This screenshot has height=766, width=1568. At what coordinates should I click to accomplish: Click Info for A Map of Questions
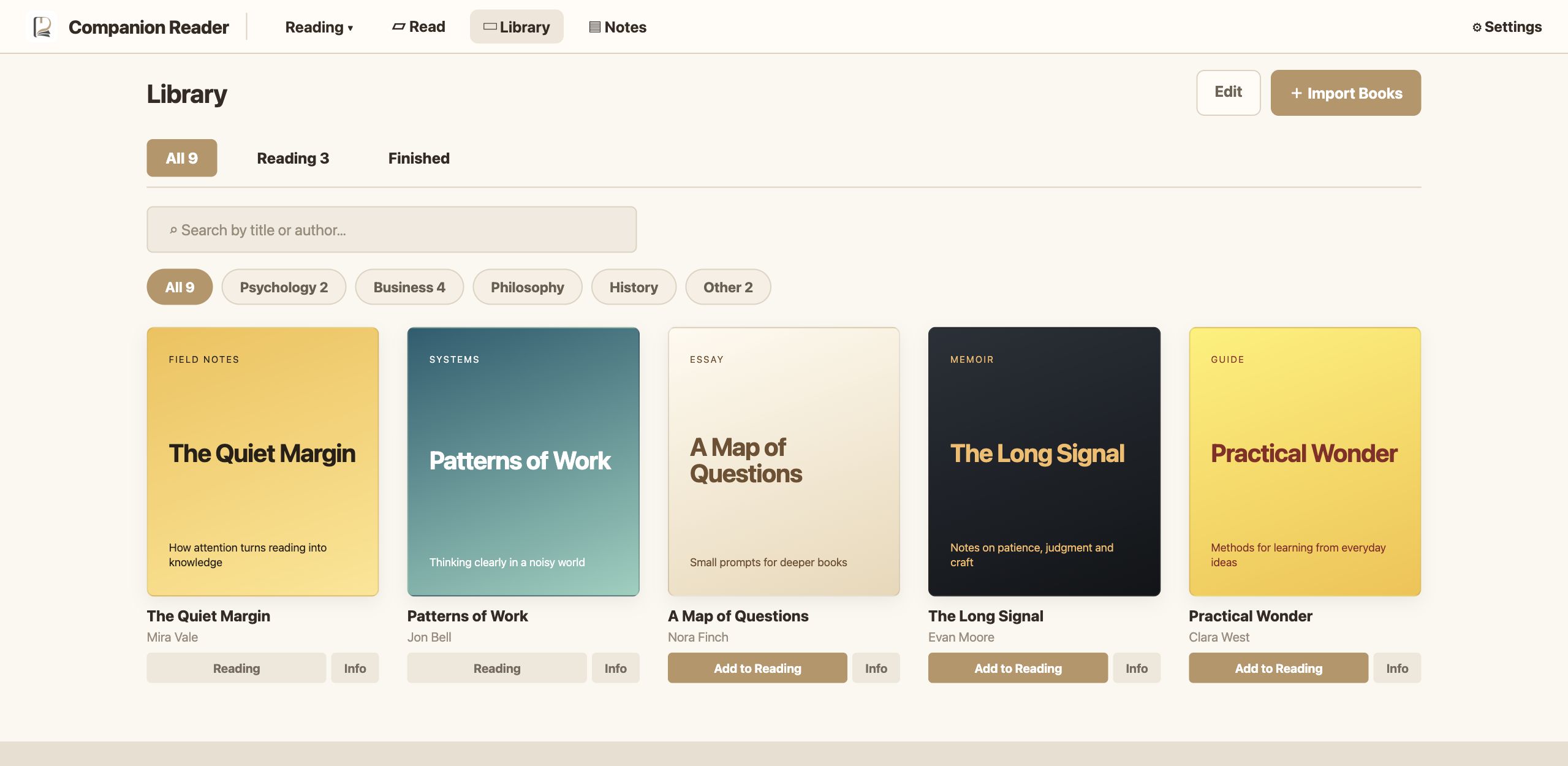coord(876,668)
